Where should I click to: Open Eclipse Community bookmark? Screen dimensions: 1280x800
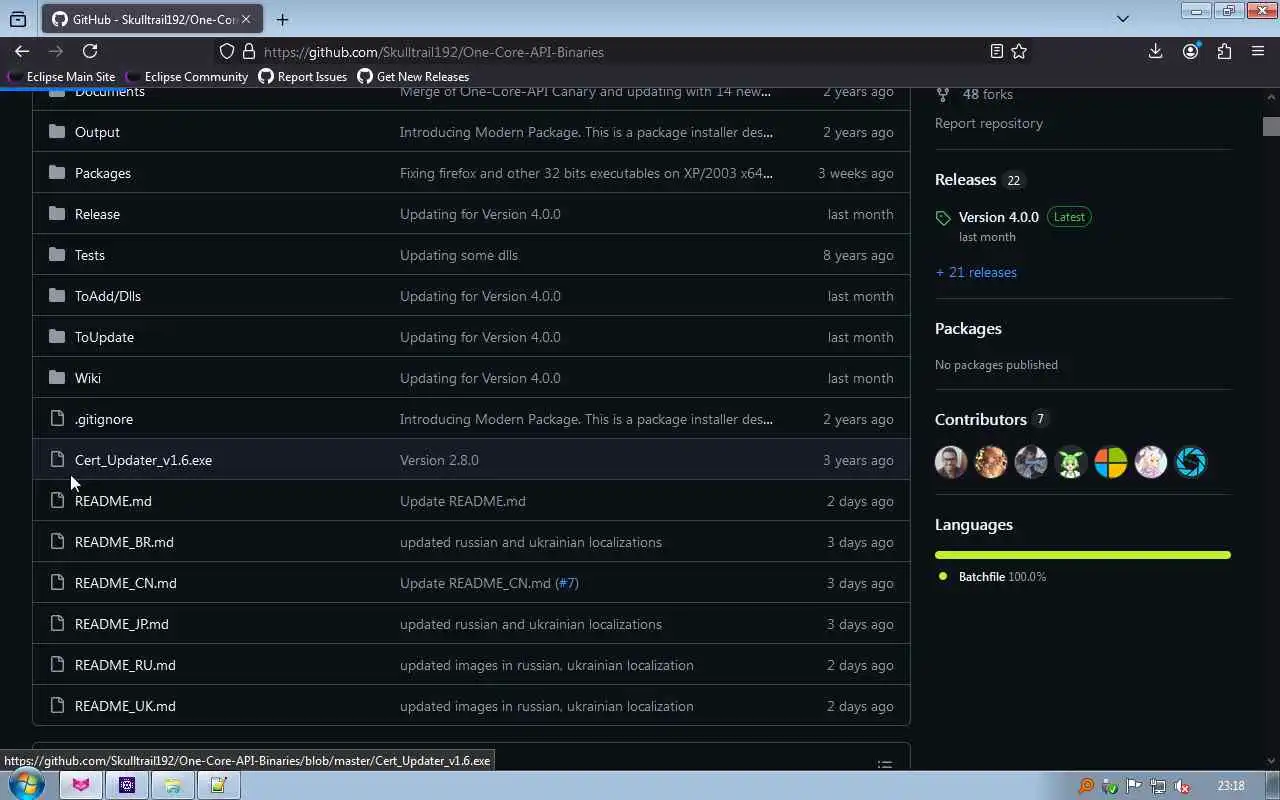click(x=187, y=77)
